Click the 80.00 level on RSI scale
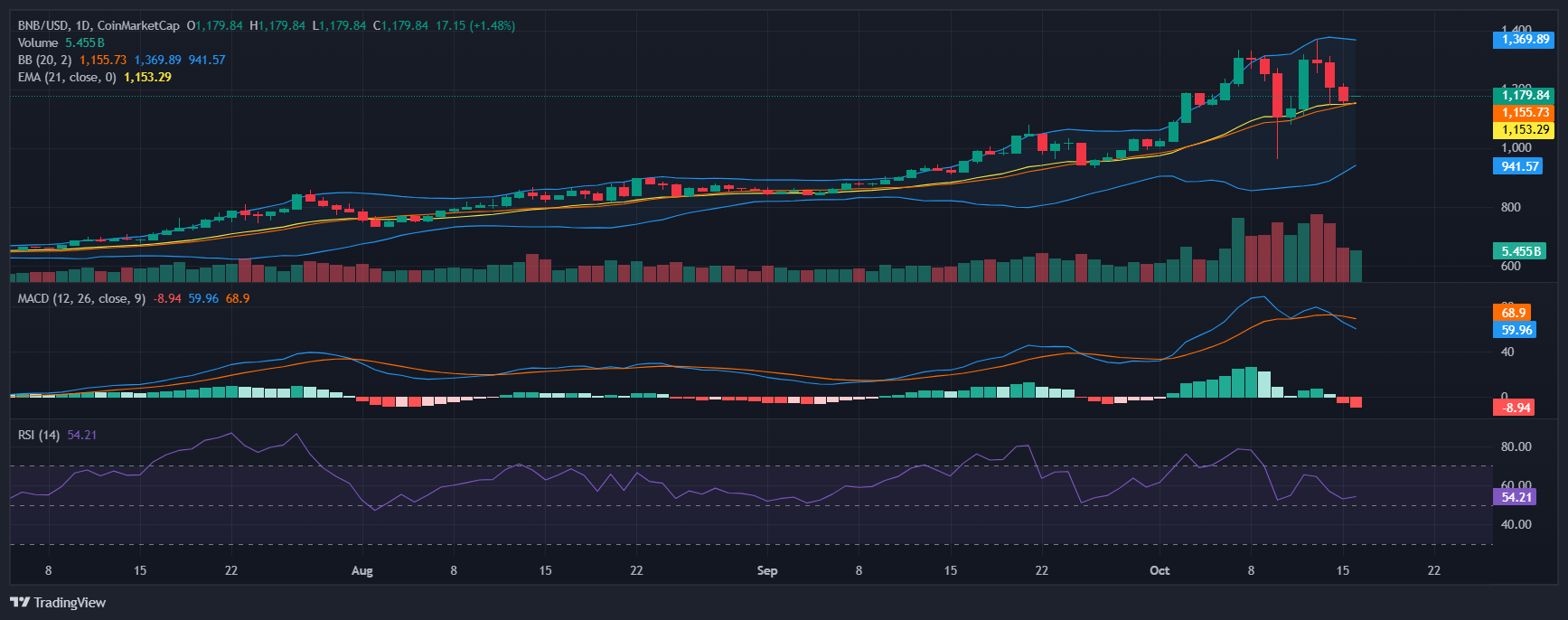 pos(1516,446)
